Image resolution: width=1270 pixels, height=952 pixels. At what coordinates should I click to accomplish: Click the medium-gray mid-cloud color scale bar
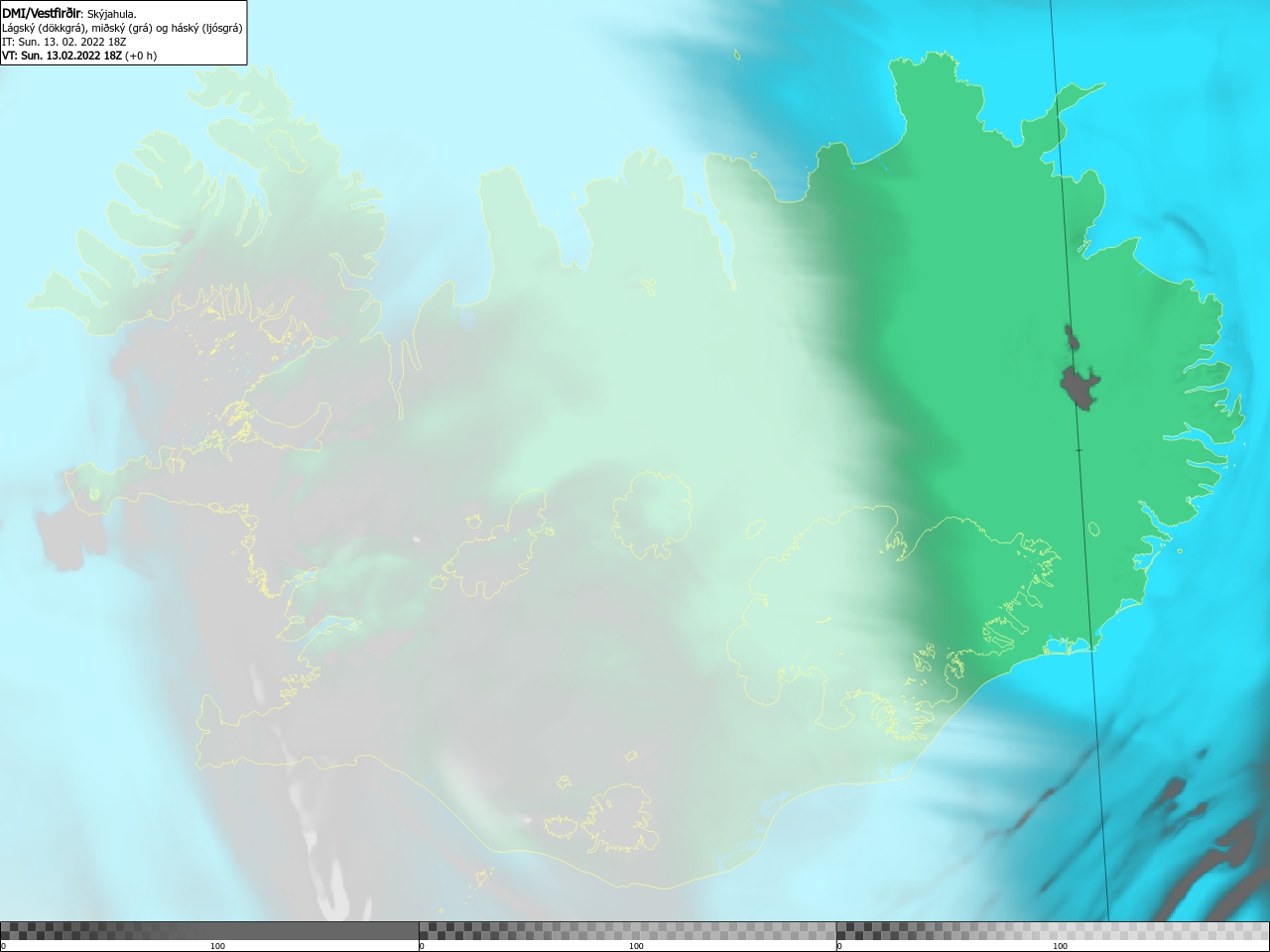[x=627, y=930]
